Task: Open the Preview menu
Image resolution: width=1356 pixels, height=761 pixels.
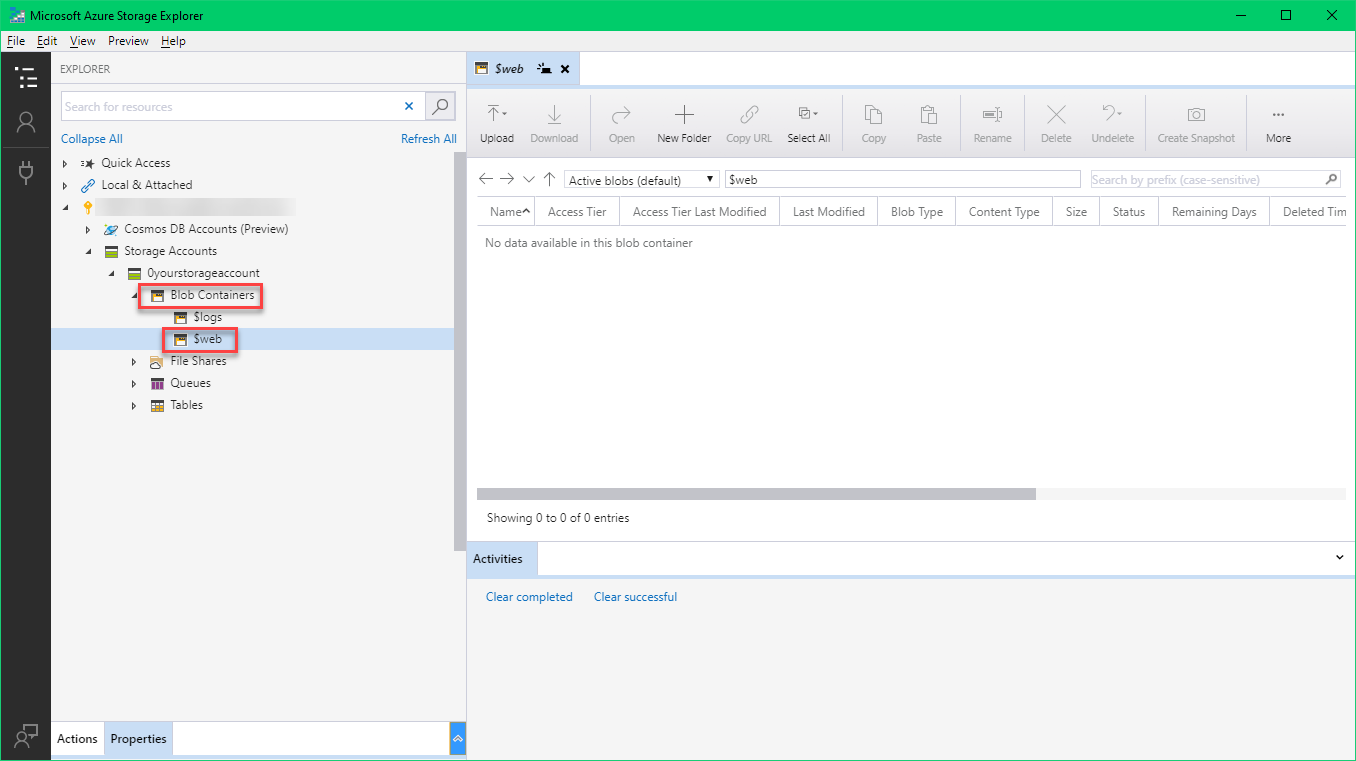Action: tap(128, 41)
